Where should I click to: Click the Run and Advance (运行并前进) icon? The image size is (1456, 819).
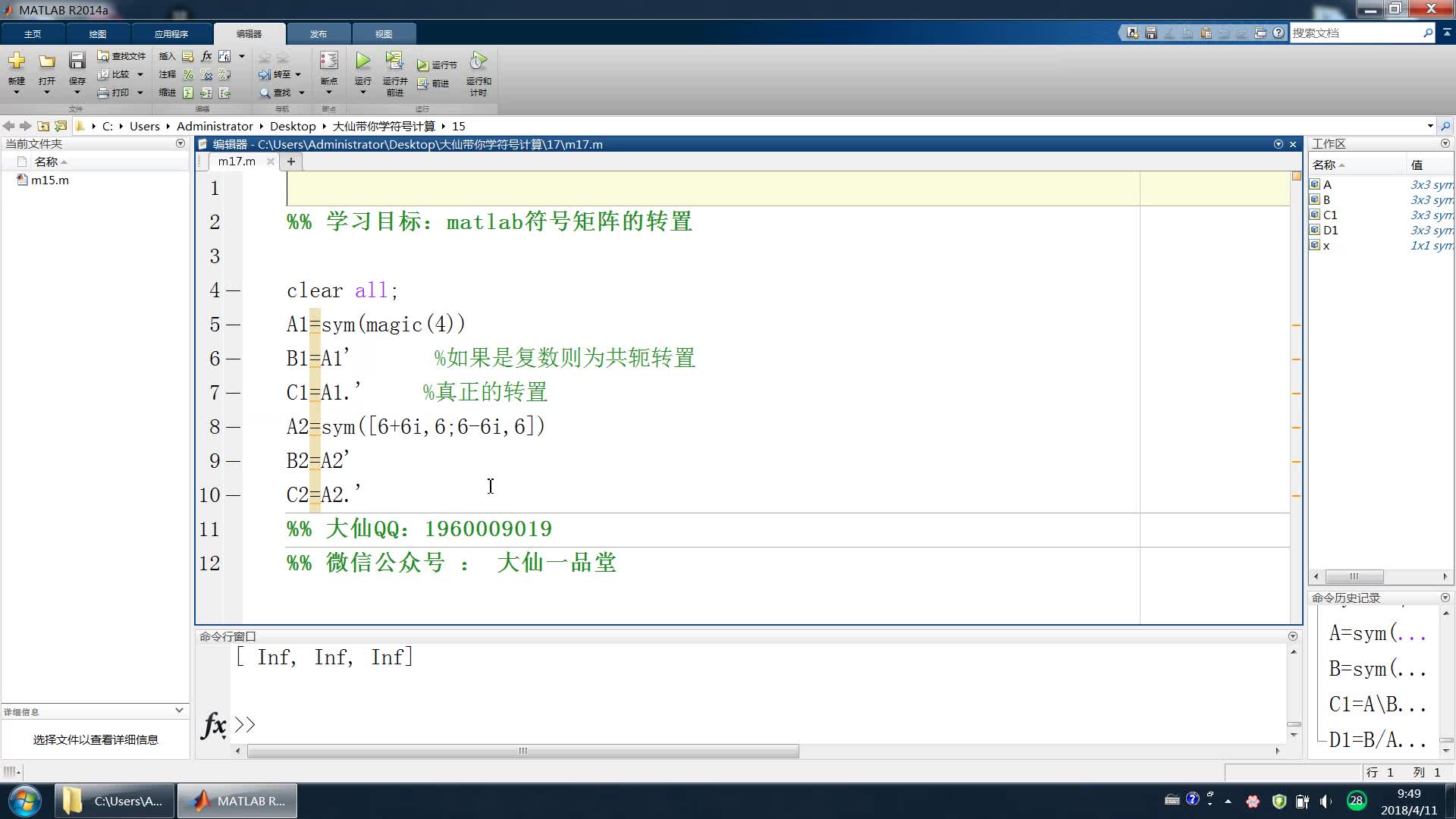pyautogui.click(x=394, y=61)
